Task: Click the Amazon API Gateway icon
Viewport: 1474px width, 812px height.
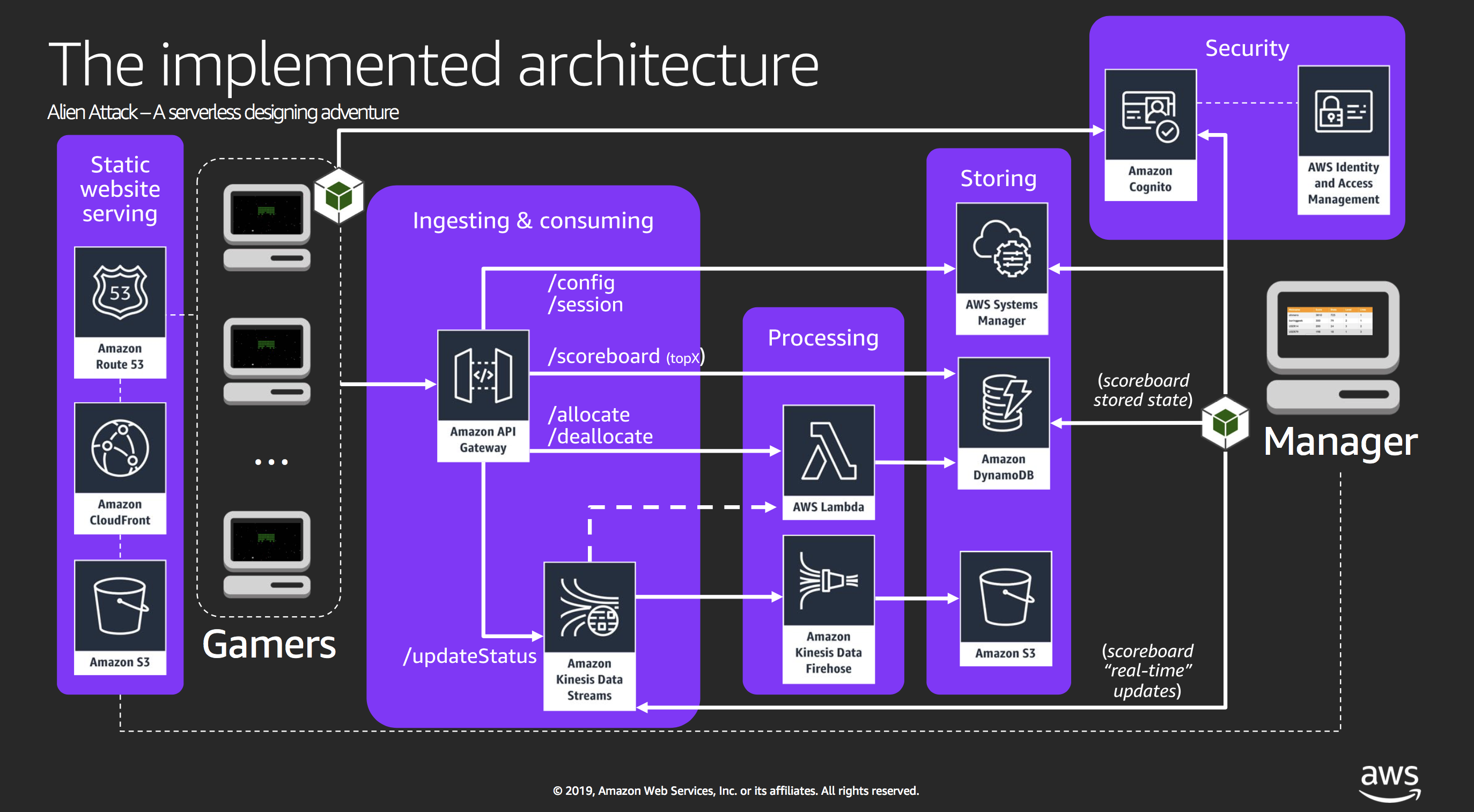Action: click(483, 375)
